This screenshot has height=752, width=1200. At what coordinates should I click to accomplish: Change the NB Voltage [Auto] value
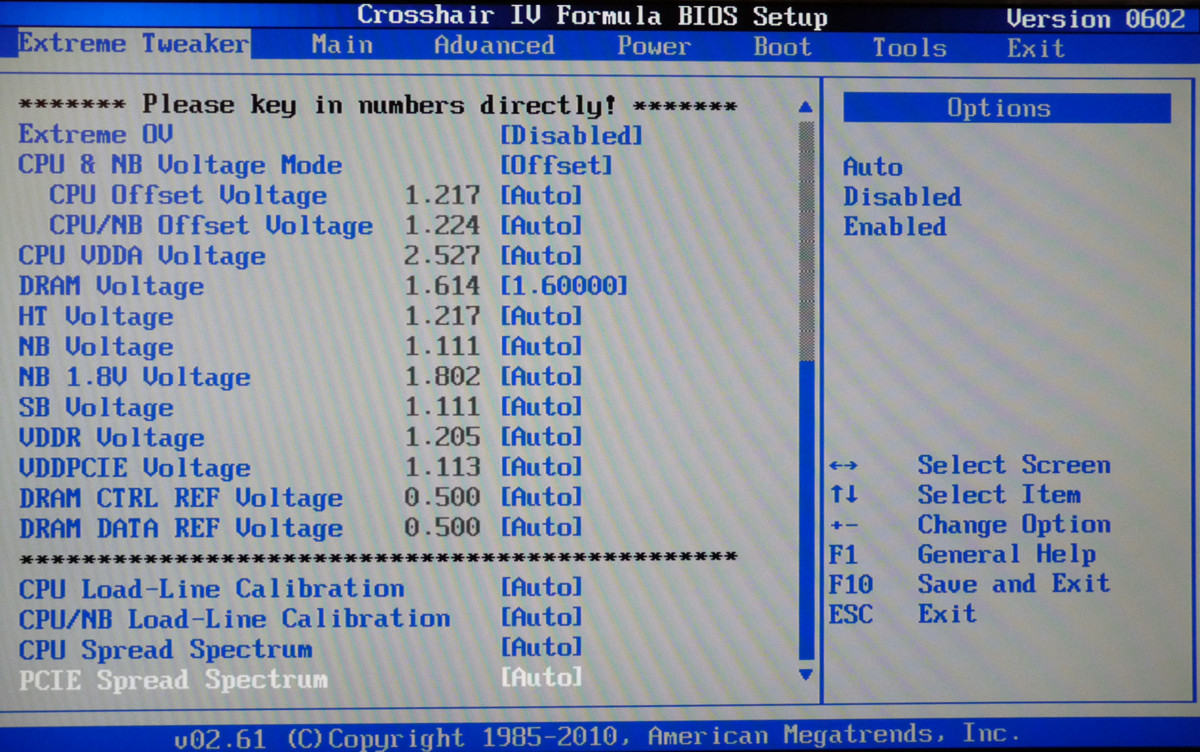541,346
